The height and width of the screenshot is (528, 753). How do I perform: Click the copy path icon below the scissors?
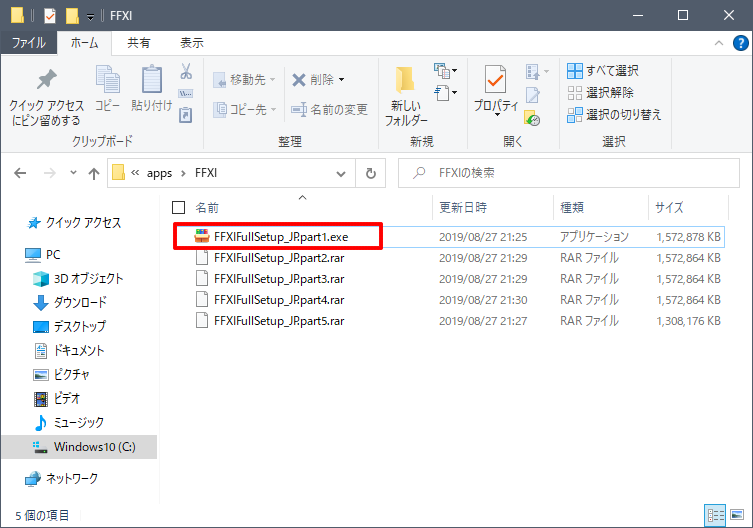point(186,93)
